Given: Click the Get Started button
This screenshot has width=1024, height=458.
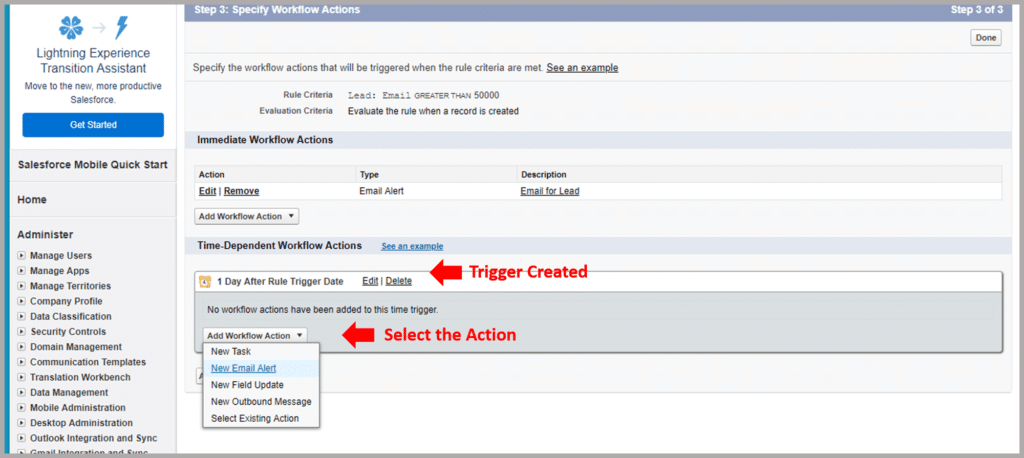Looking at the screenshot, I should pyautogui.click(x=93, y=125).
